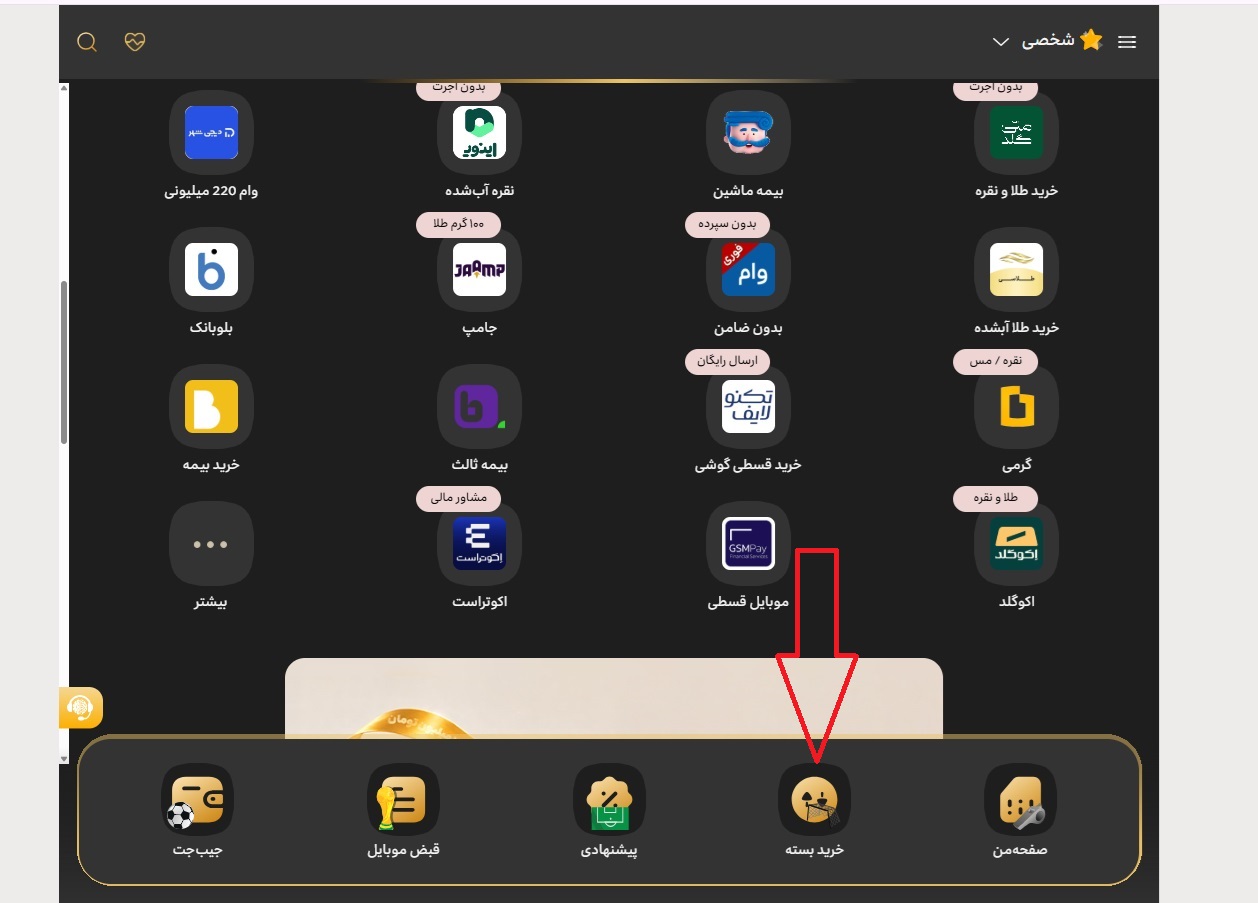Open the خرید بیمه icon
This screenshot has height=903, width=1258.
(211, 406)
